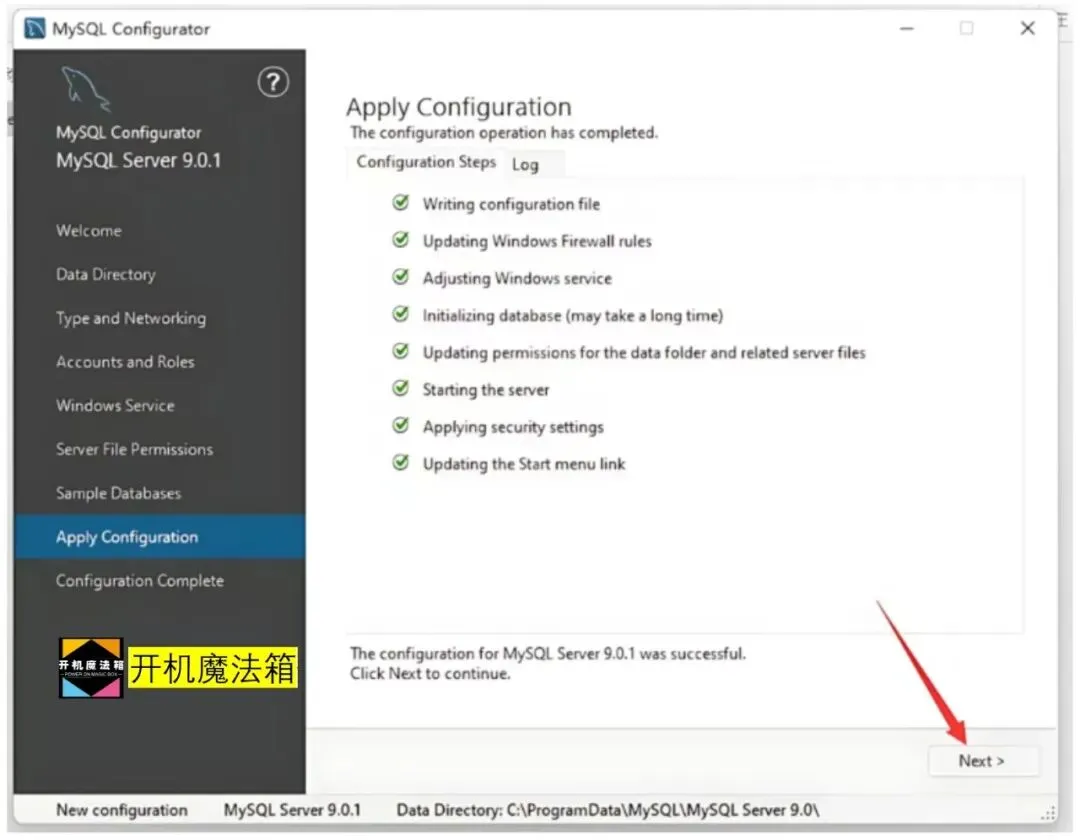The height and width of the screenshot is (840, 1080).
Task: Click 'Click Next to continue.' message
Action: [430, 674]
